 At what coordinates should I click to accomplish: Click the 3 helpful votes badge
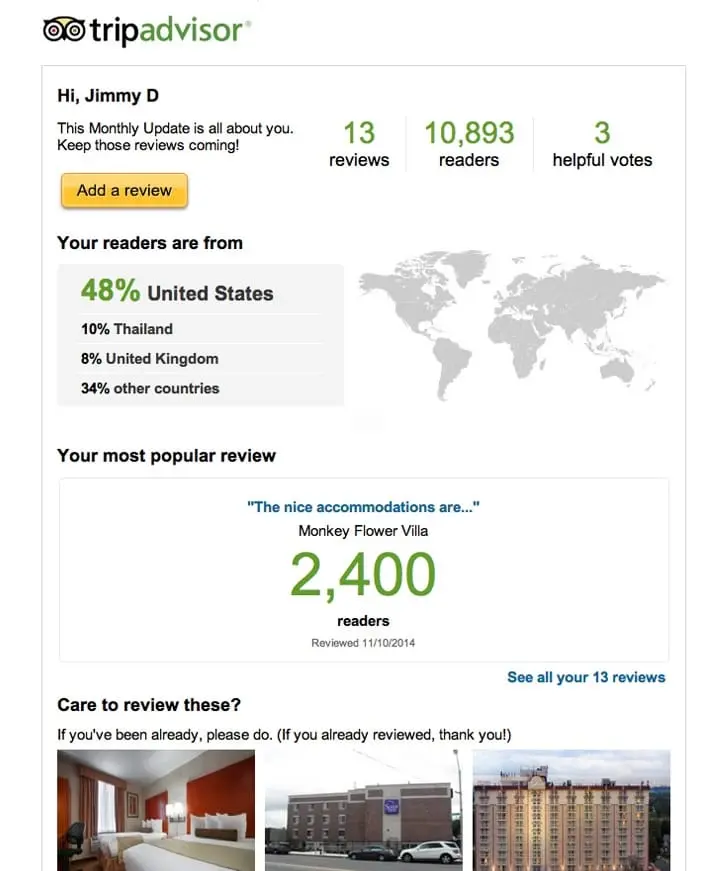pos(602,143)
